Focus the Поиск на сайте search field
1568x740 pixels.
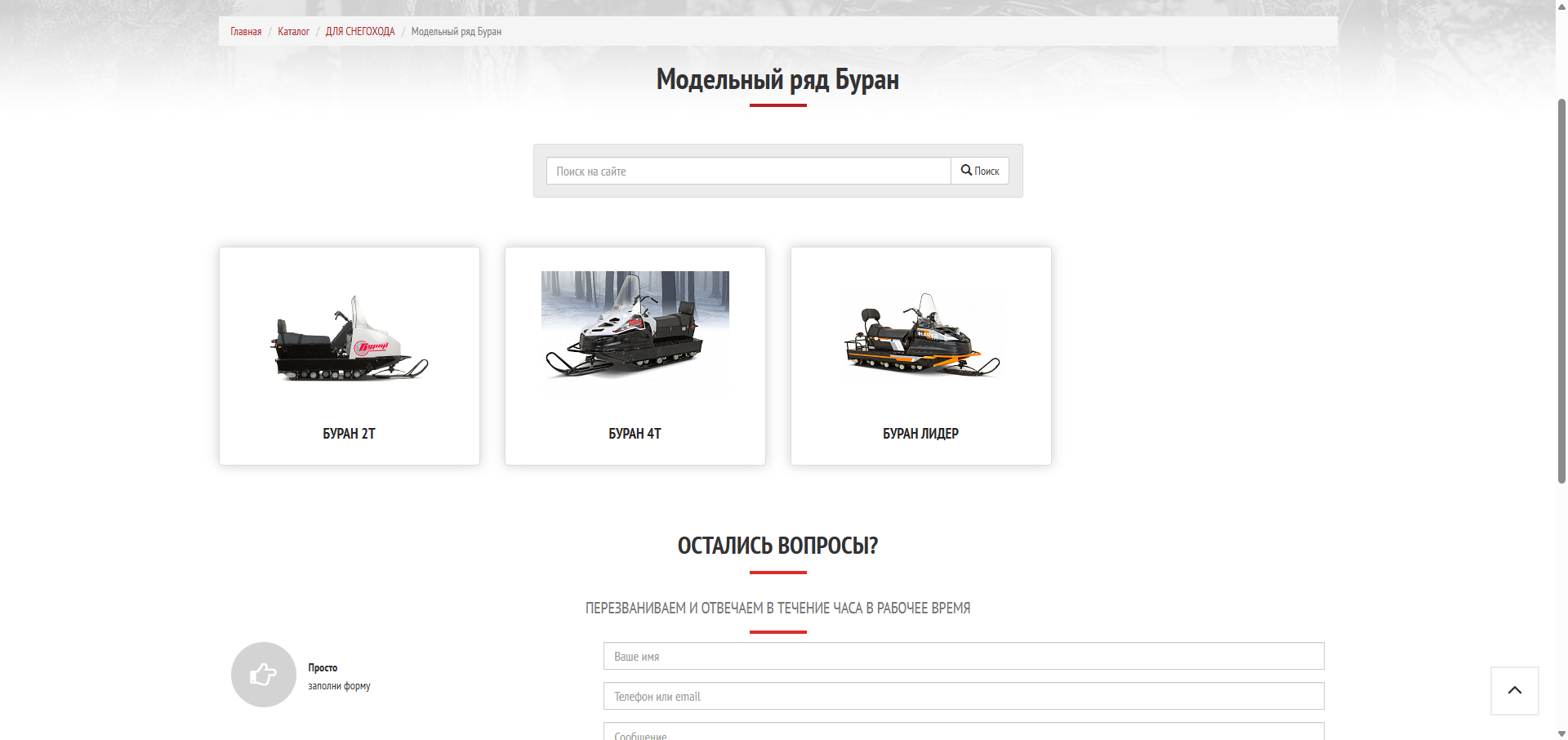[x=749, y=171]
